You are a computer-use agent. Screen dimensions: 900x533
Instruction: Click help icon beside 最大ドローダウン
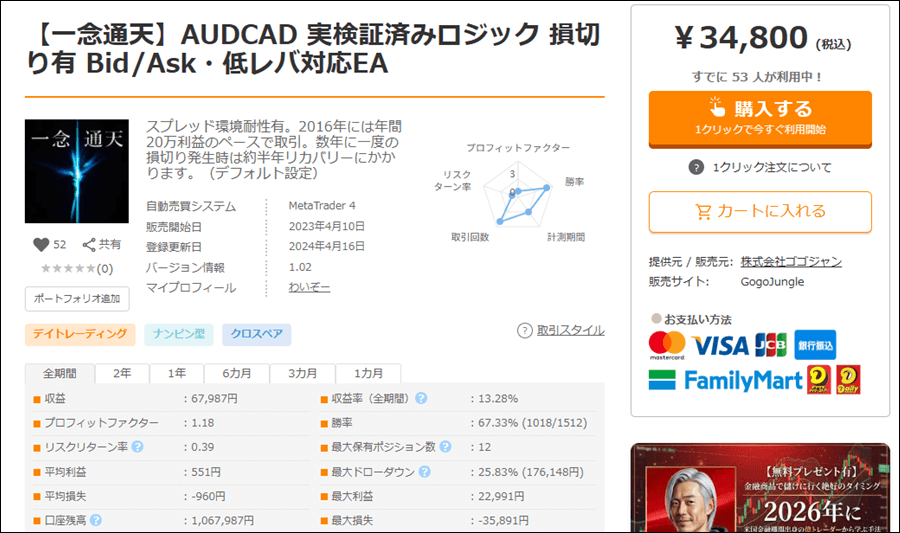[x=424, y=472]
